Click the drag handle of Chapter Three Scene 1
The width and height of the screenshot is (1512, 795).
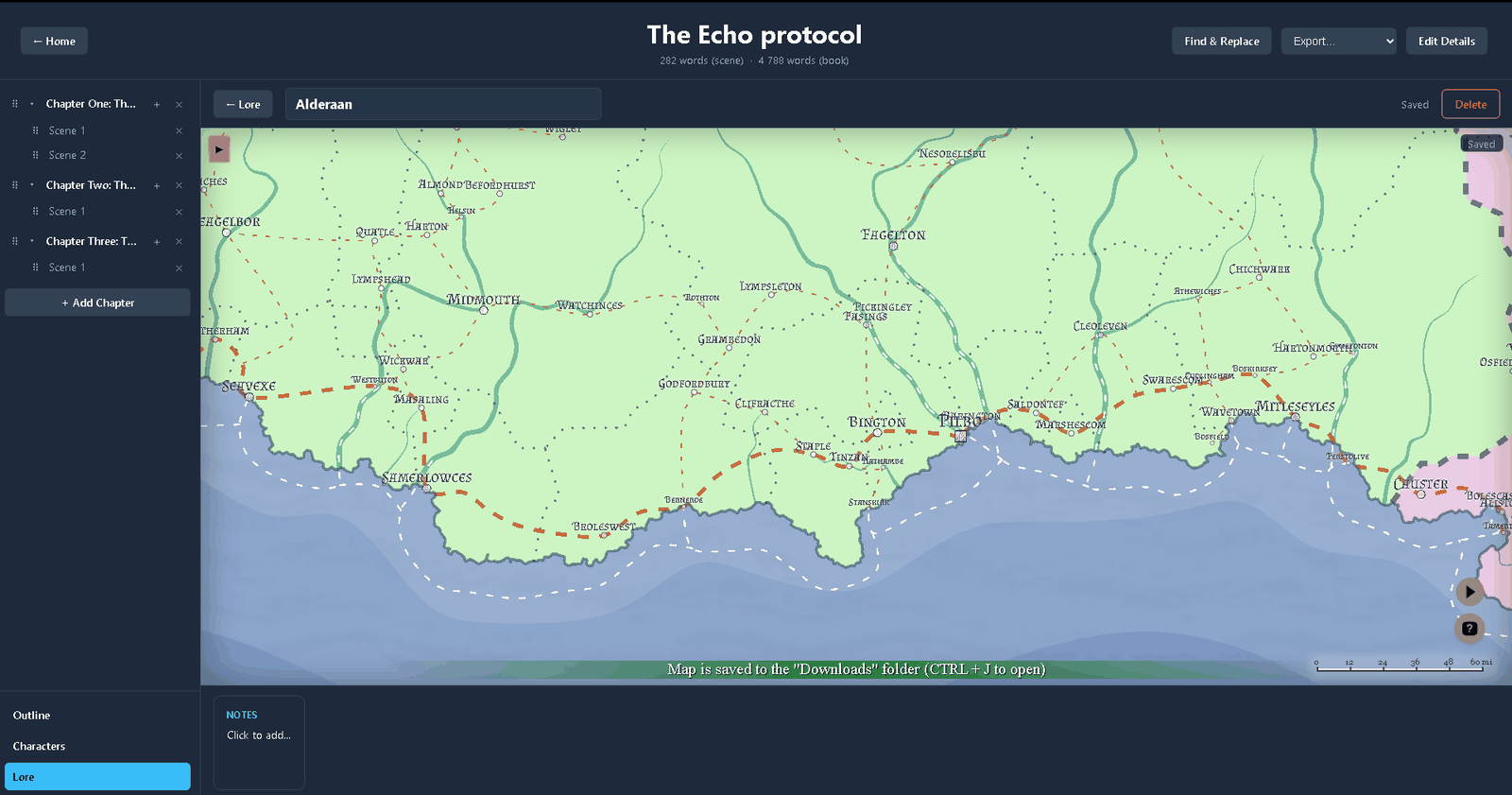pyautogui.click(x=36, y=268)
